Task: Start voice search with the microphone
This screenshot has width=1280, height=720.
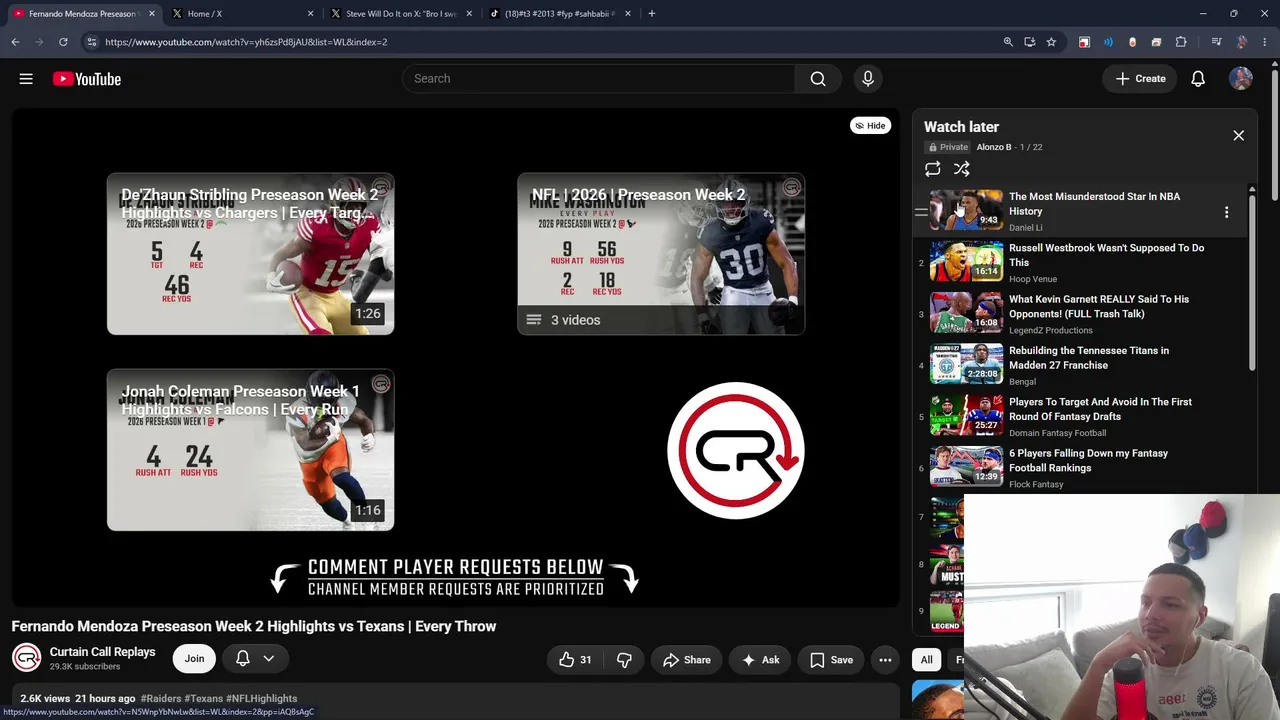Action: point(868,79)
